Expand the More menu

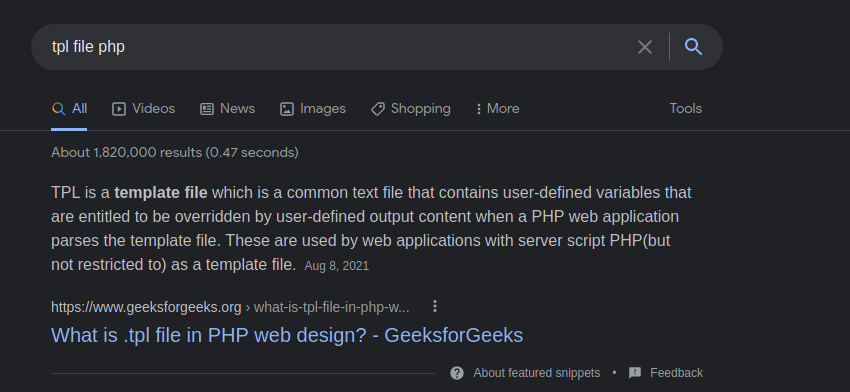click(x=497, y=109)
